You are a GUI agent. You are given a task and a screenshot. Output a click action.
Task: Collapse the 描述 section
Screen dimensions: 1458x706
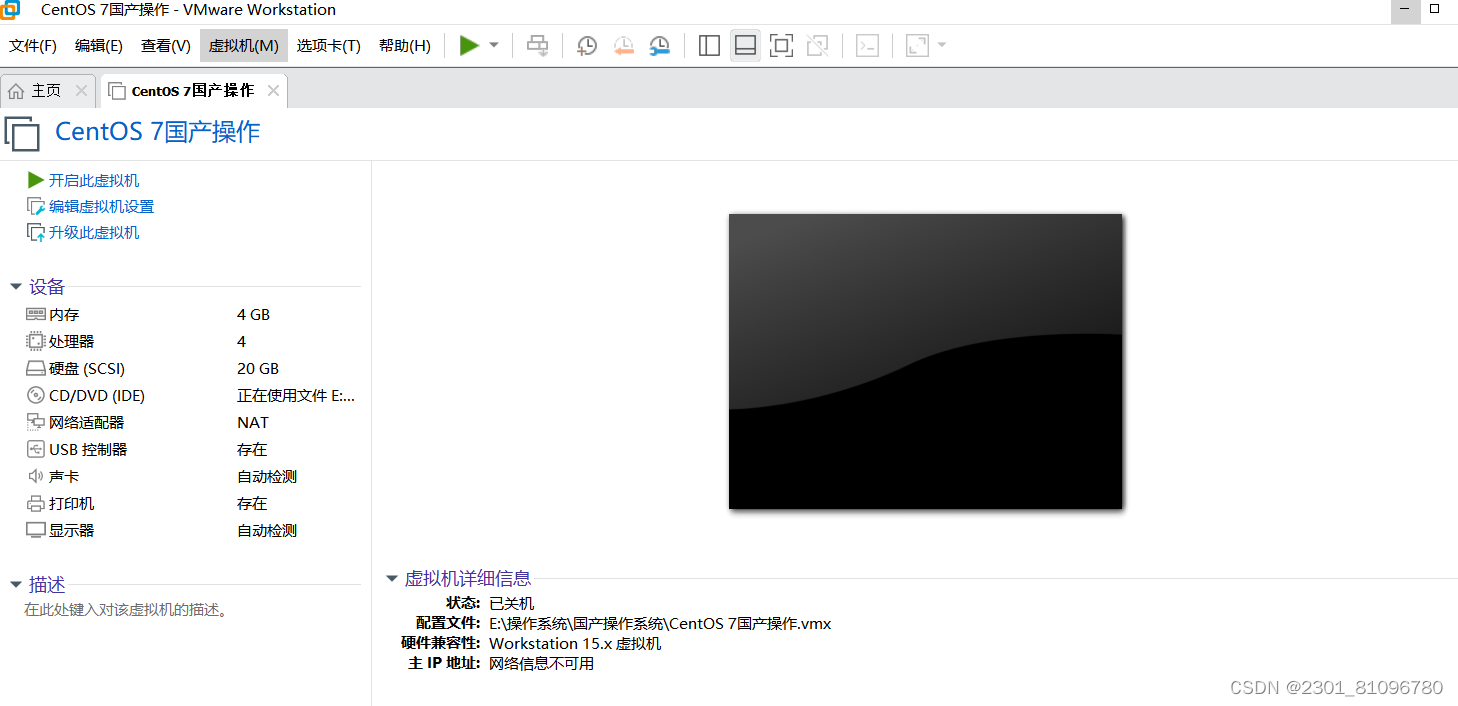tap(16, 585)
